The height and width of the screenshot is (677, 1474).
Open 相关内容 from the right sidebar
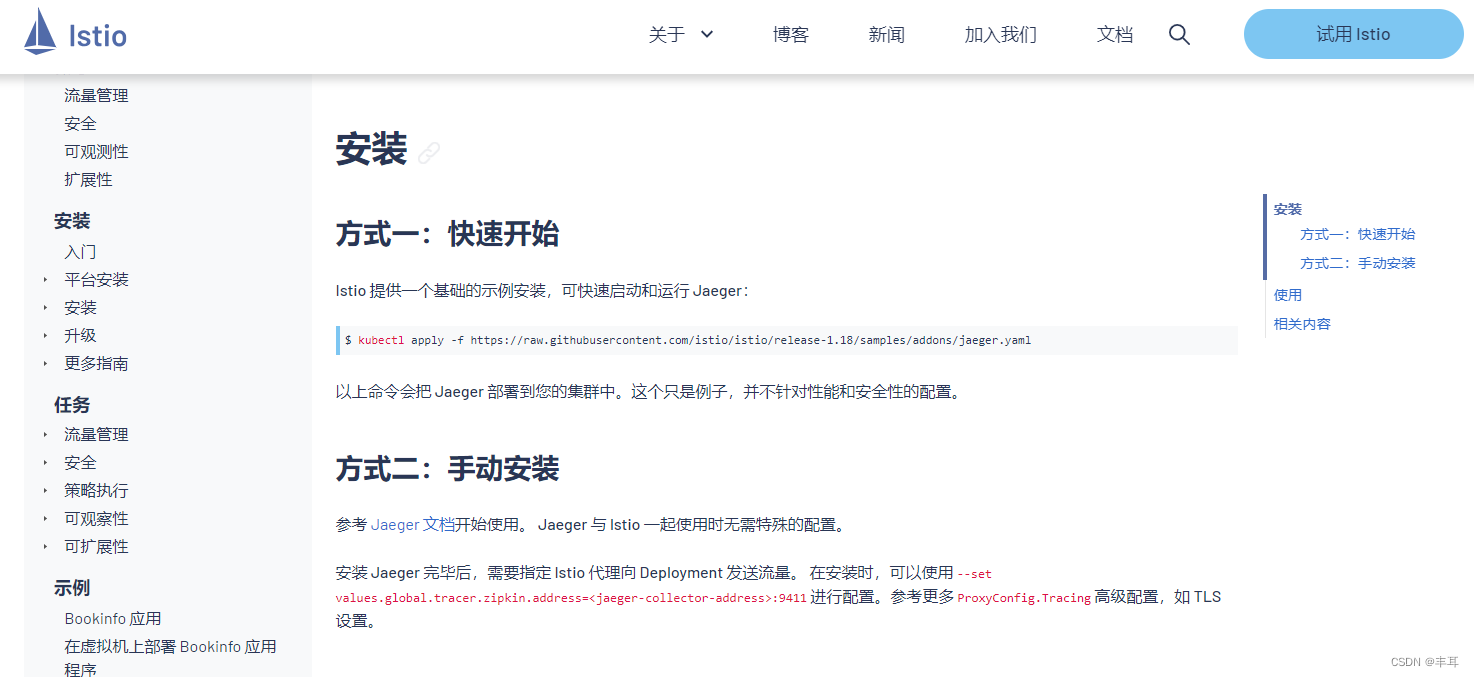point(1301,323)
